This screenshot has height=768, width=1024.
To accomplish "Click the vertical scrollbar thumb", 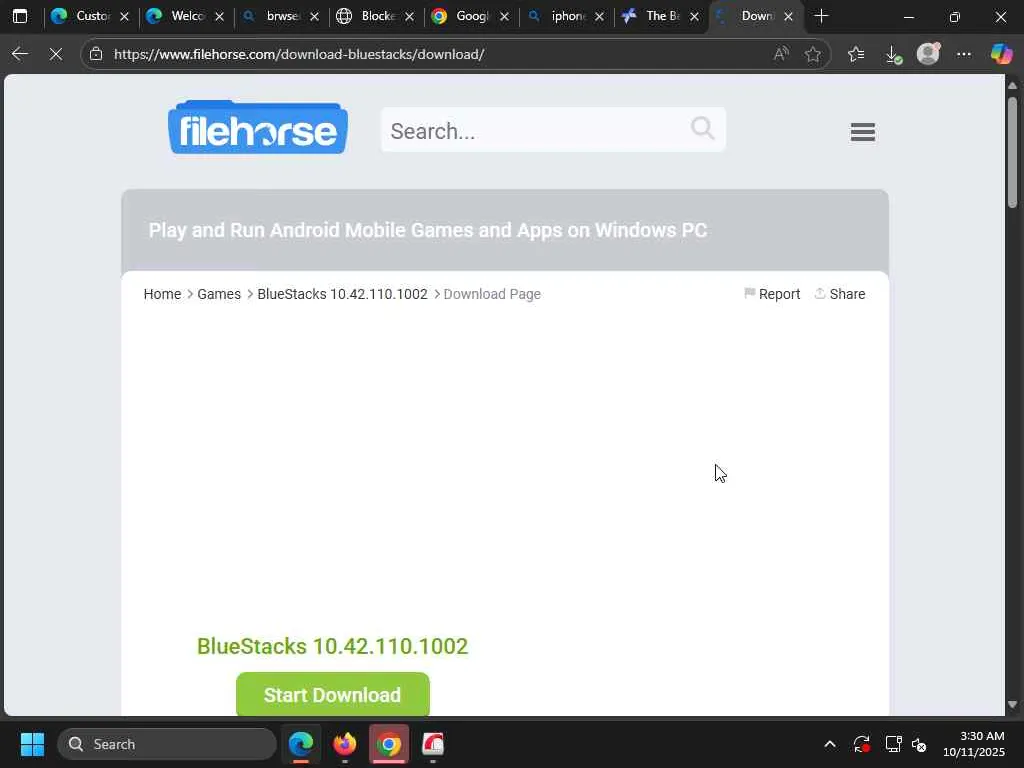I will [x=1012, y=152].
